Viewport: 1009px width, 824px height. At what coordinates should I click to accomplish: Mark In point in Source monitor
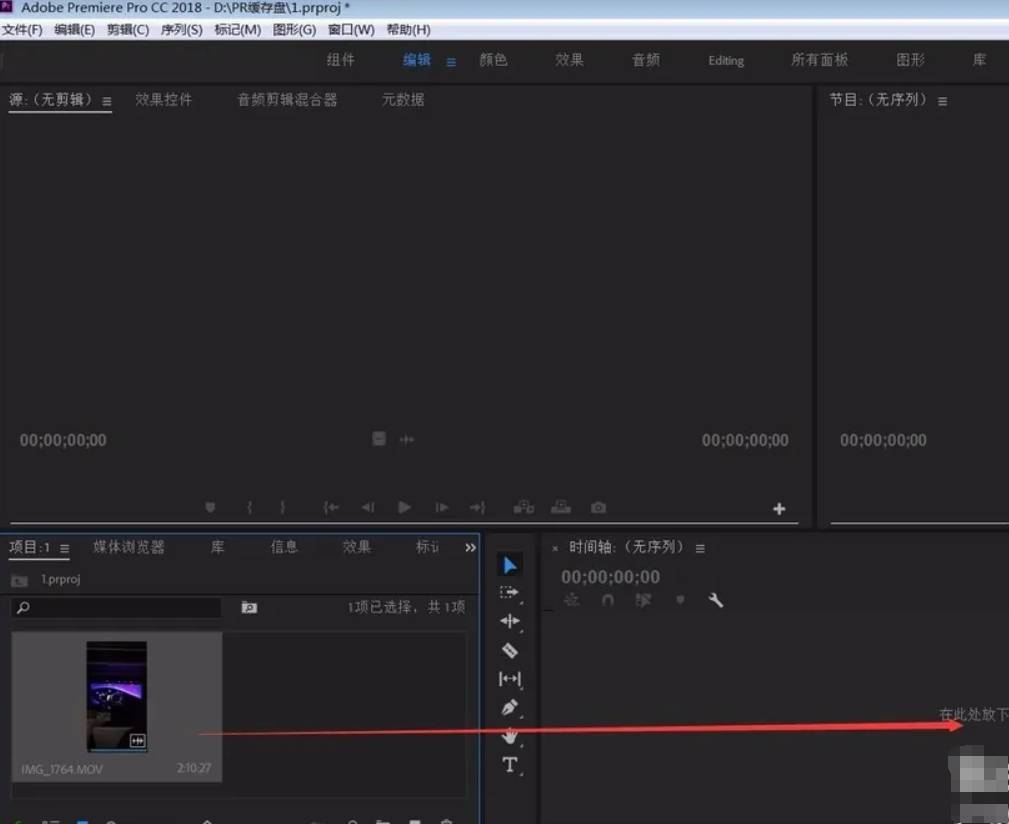(250, 508)
